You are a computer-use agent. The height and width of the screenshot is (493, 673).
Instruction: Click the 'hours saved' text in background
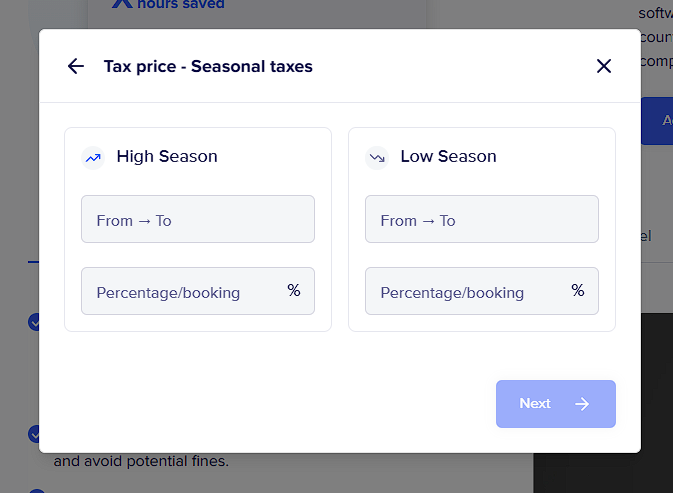point(180,5)
